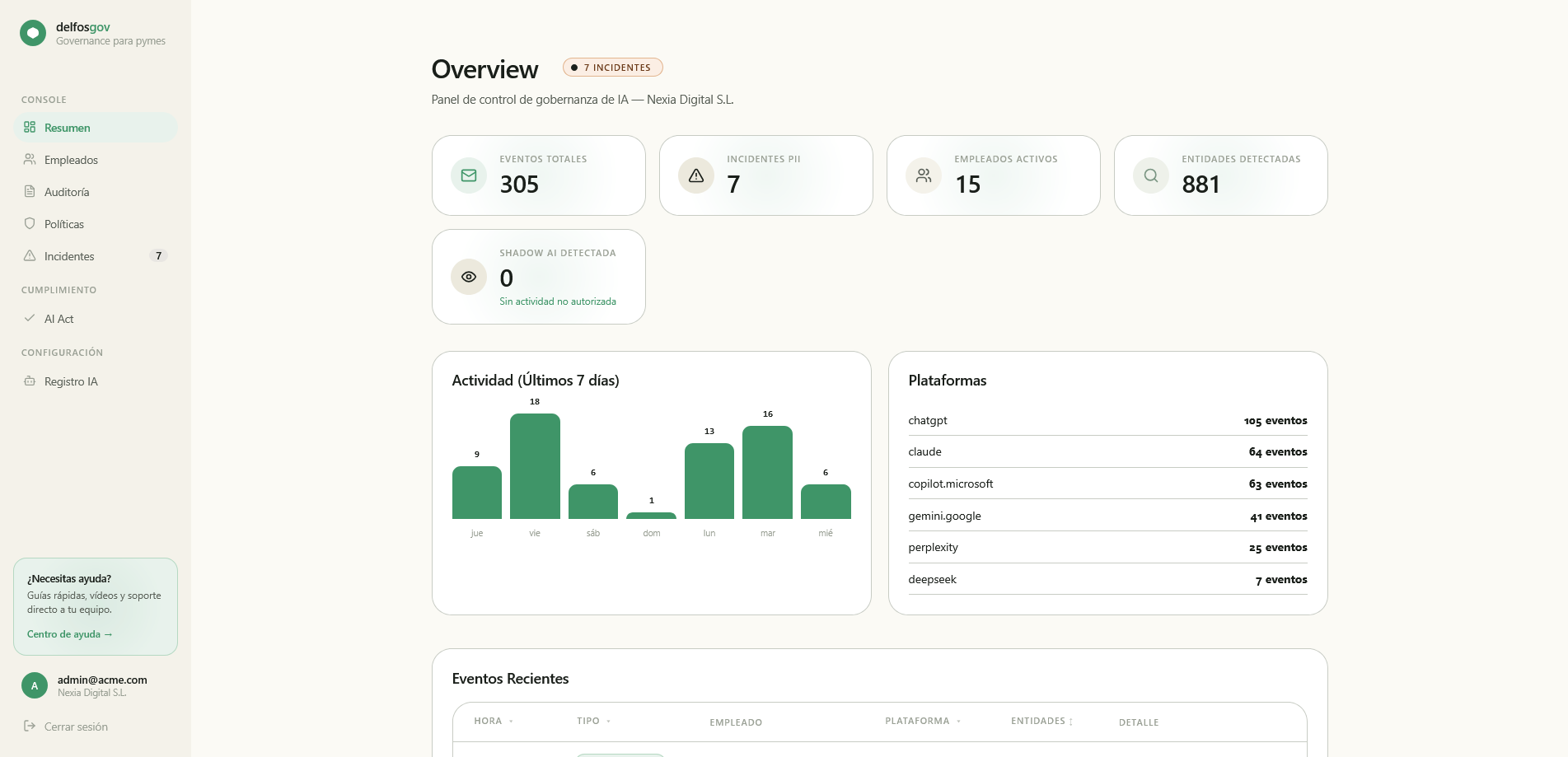Select the perplexity platform row
1568x757 pixels.
pos(1107,547)
